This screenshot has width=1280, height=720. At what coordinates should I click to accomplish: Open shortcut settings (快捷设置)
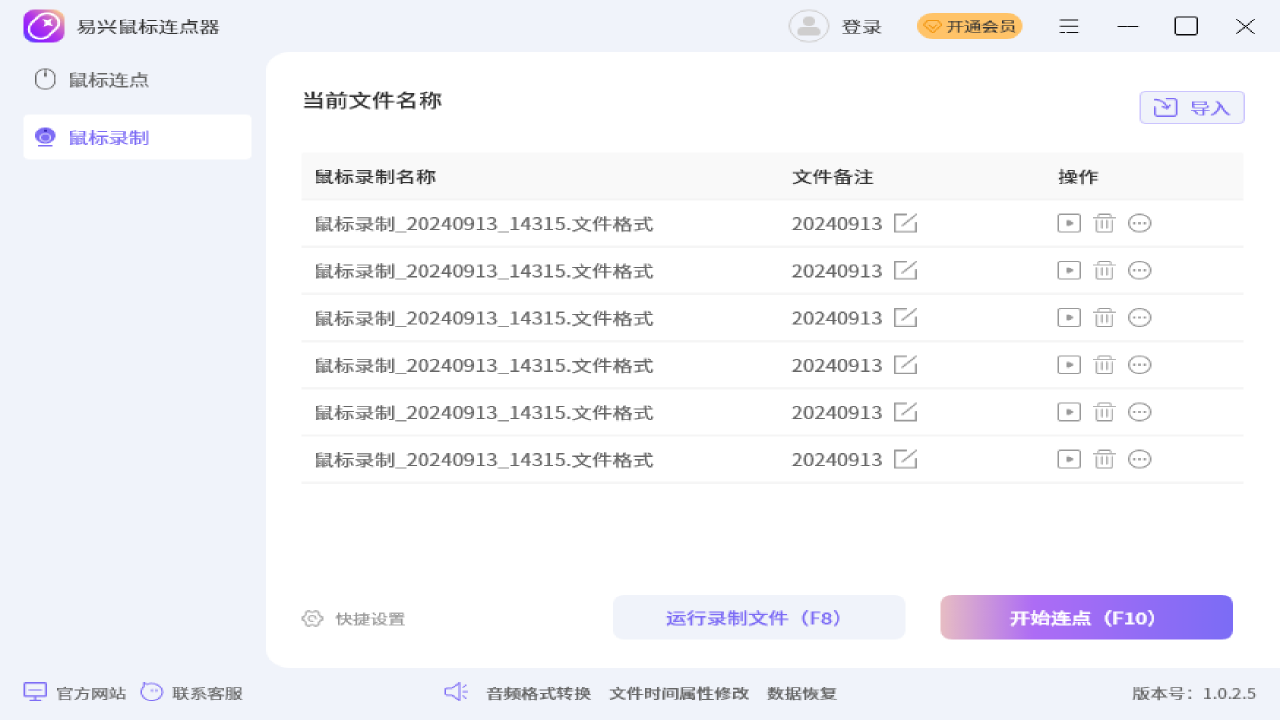coord(354,619)
